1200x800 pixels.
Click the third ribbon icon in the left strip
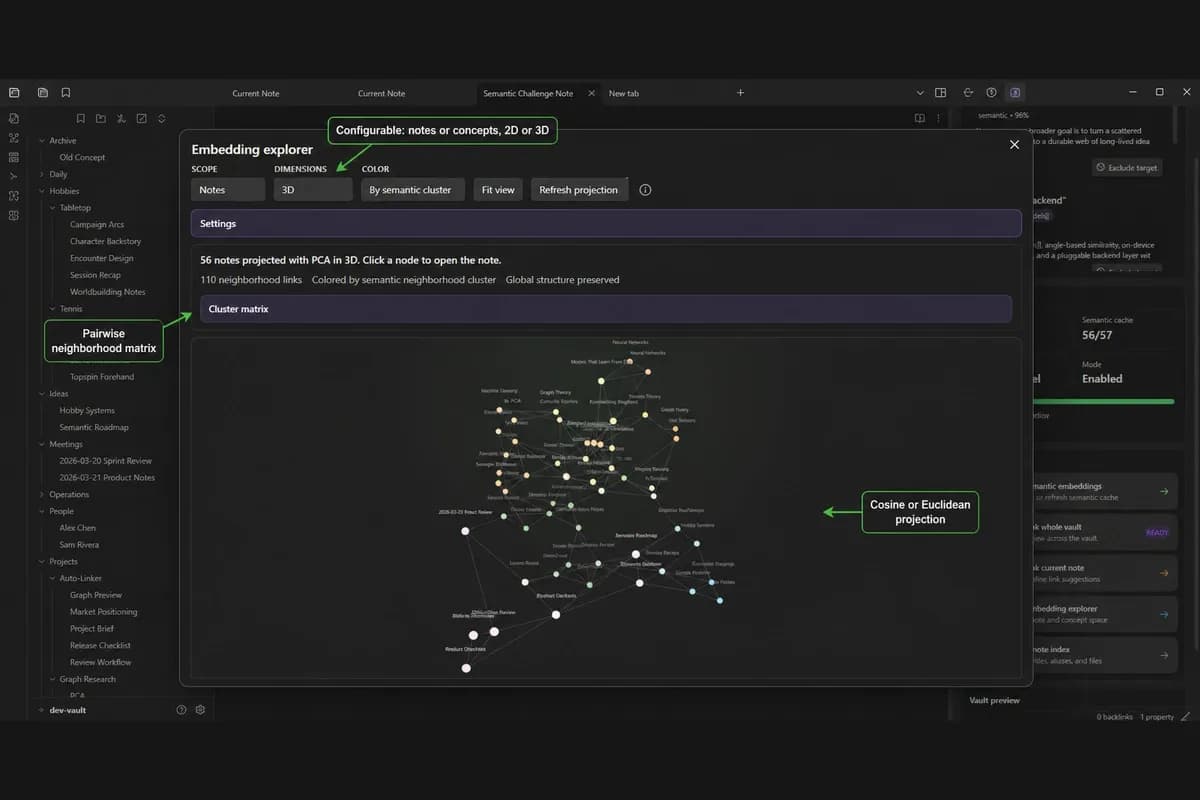14,157
